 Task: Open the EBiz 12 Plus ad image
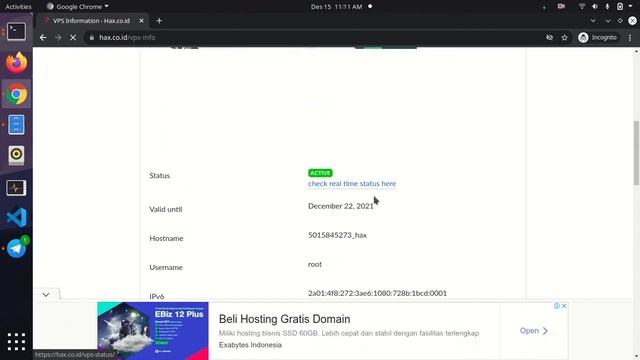153,331
